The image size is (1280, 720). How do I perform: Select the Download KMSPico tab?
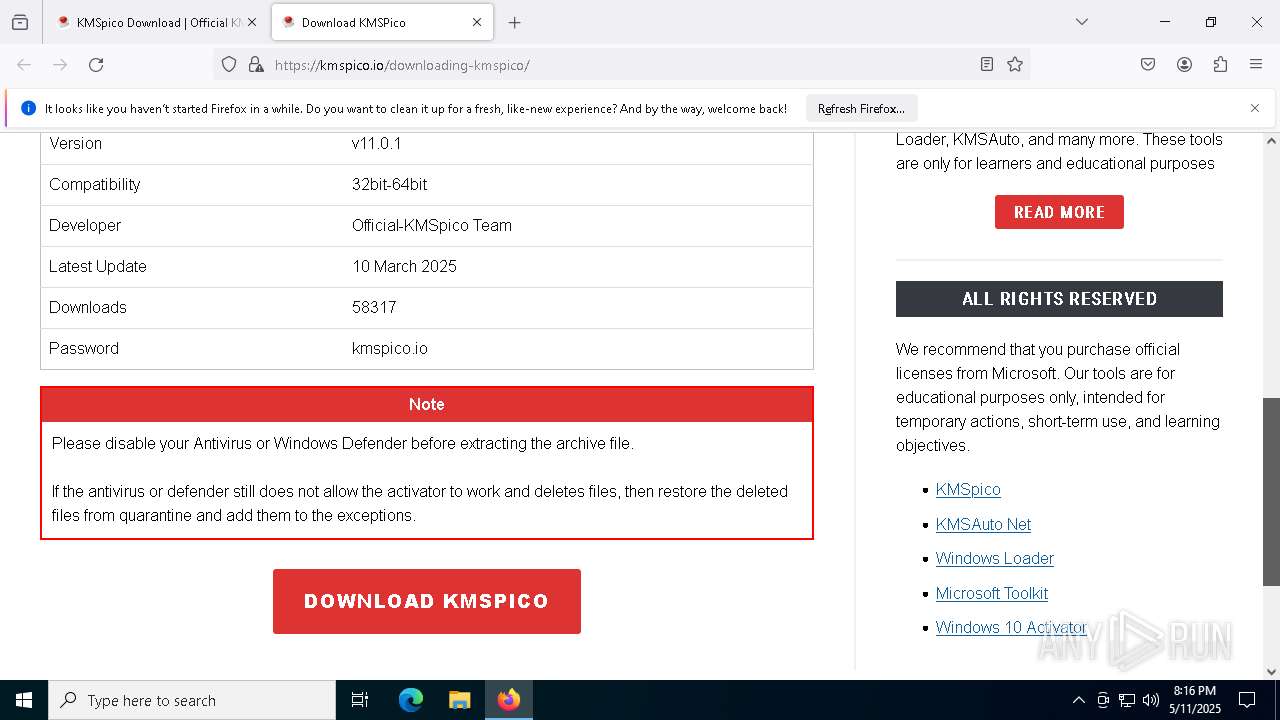click(380, 22)
